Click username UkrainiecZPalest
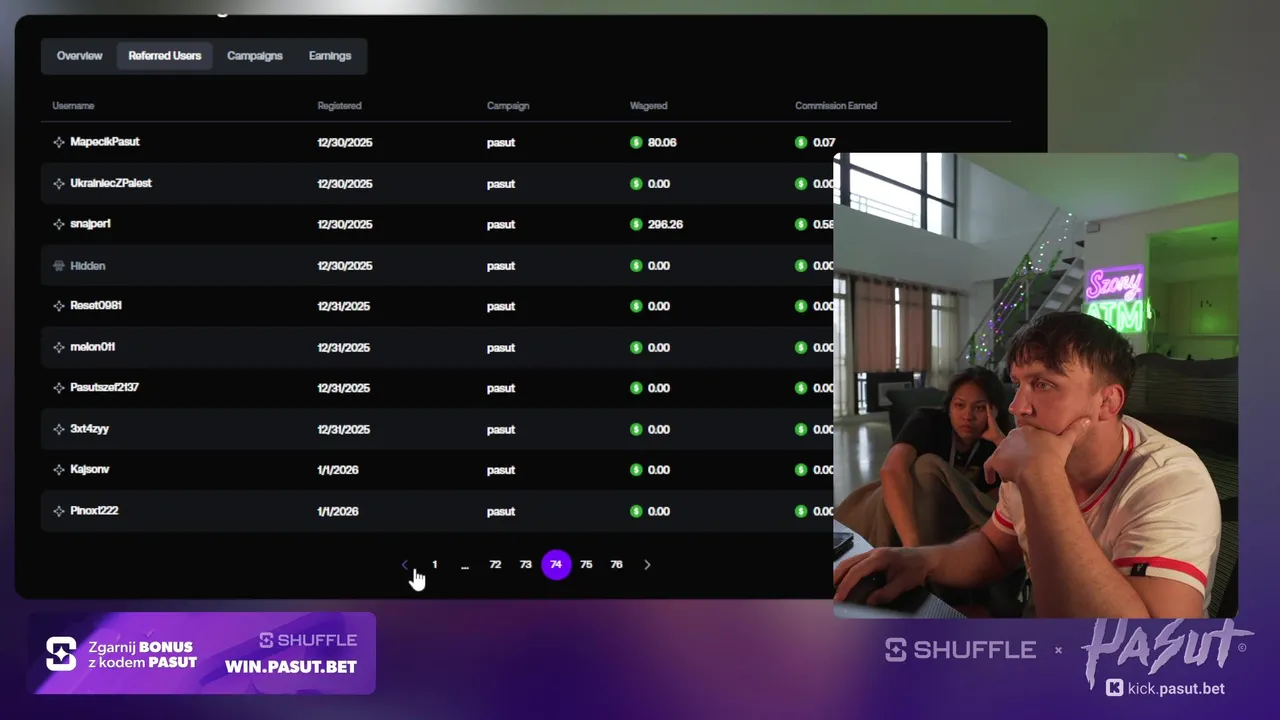 (111, 183)
